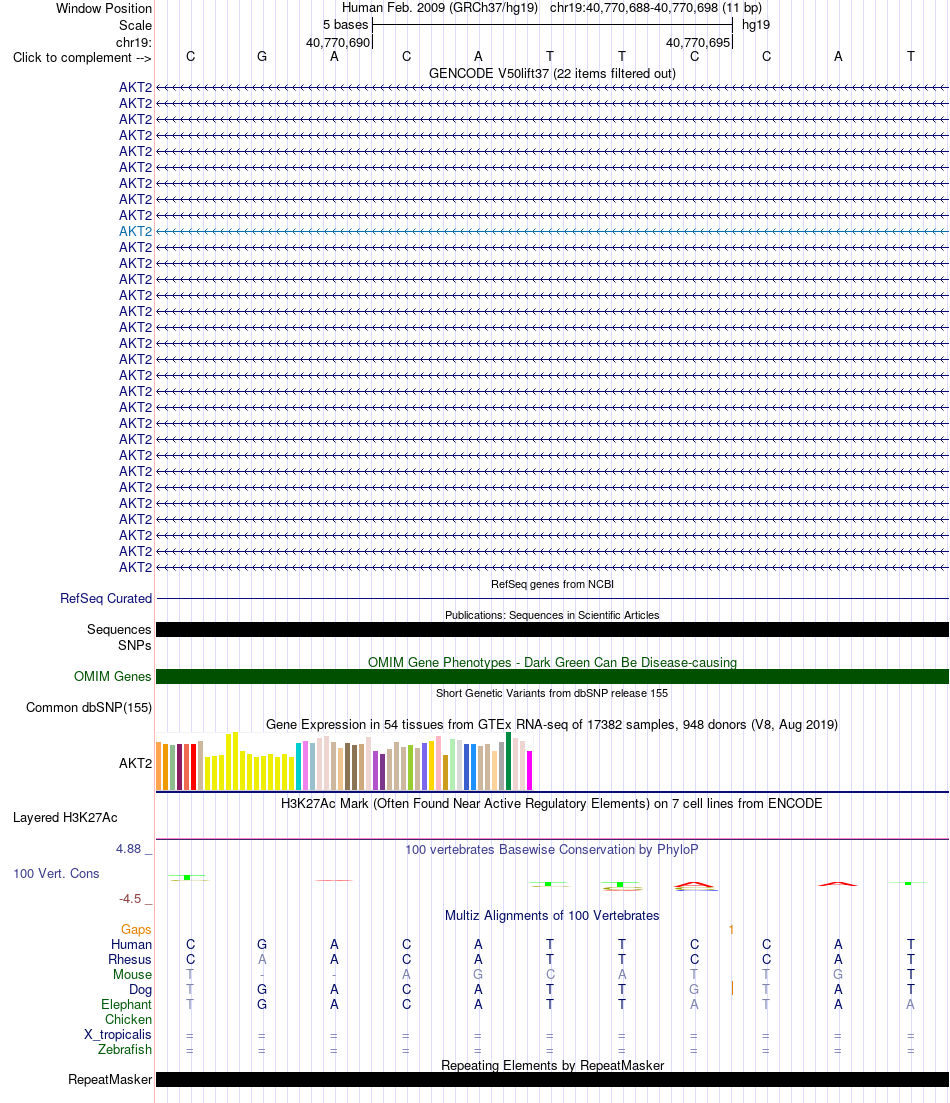Click the RepeatMasker track label
The width and height of the screenshot is (950, 1103).
tap(110, 1080)
